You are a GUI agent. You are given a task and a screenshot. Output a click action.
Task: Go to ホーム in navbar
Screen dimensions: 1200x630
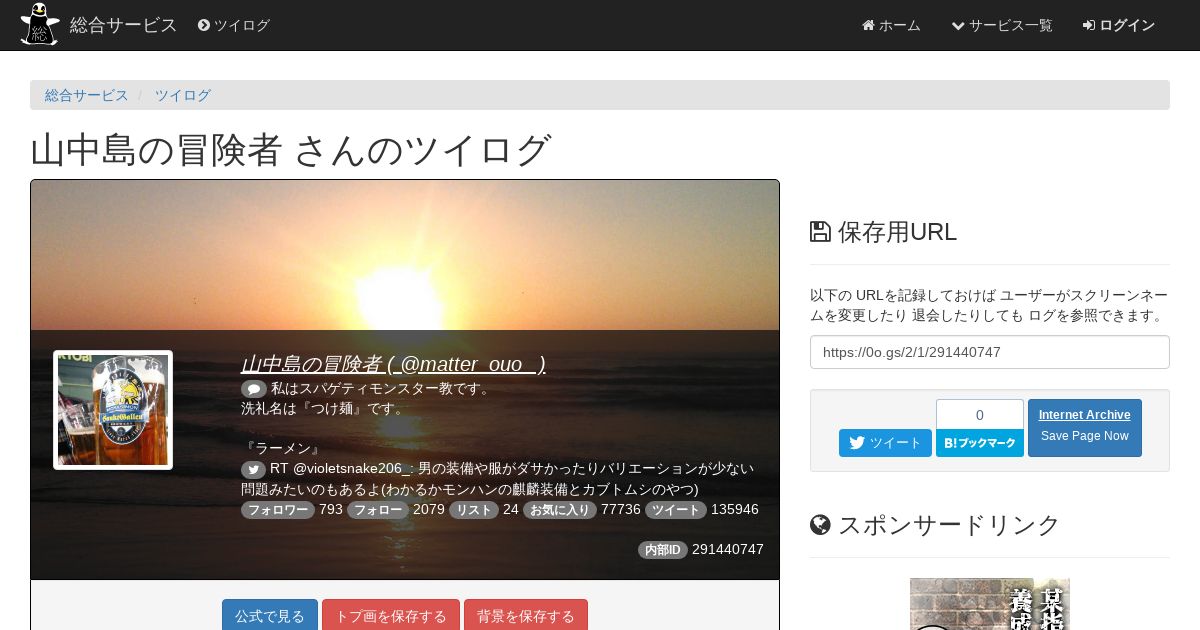(x=891, y=25)
